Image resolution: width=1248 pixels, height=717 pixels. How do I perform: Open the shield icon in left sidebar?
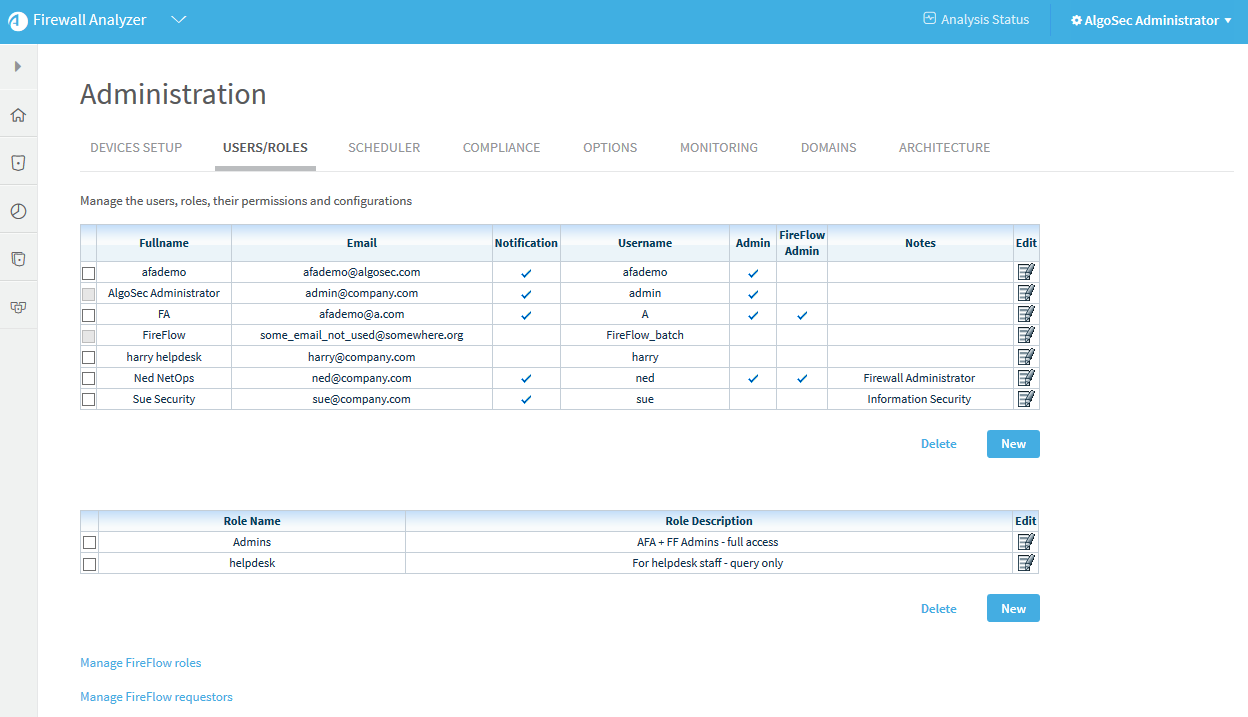(x=18, y=163)
